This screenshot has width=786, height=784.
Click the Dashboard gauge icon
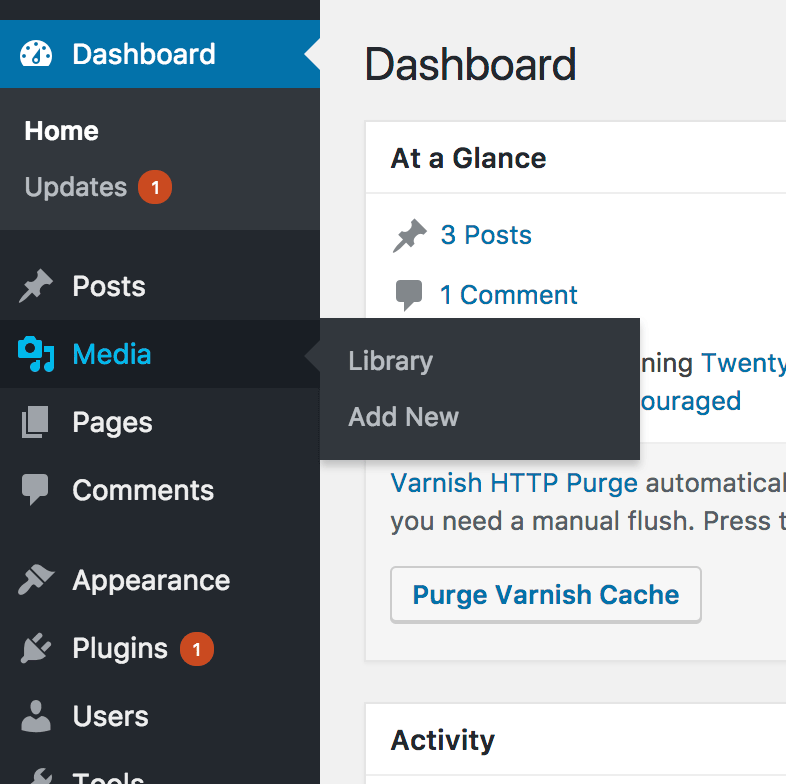36,54
